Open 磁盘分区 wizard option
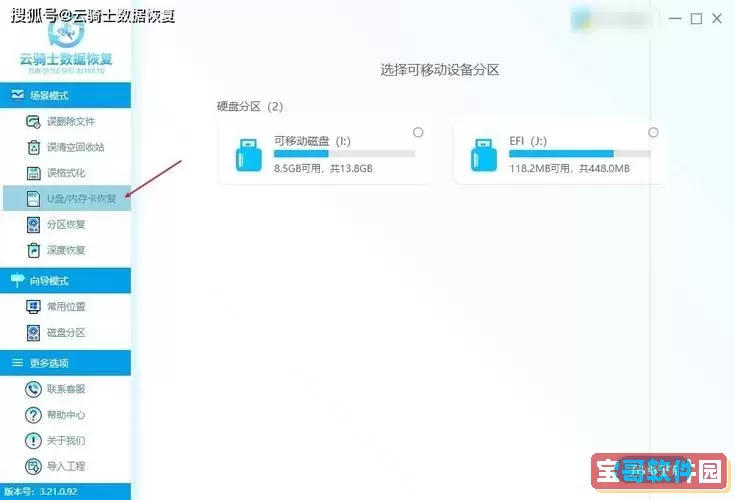Viewport: 735px width, 500px height. [x=66, y=333]
